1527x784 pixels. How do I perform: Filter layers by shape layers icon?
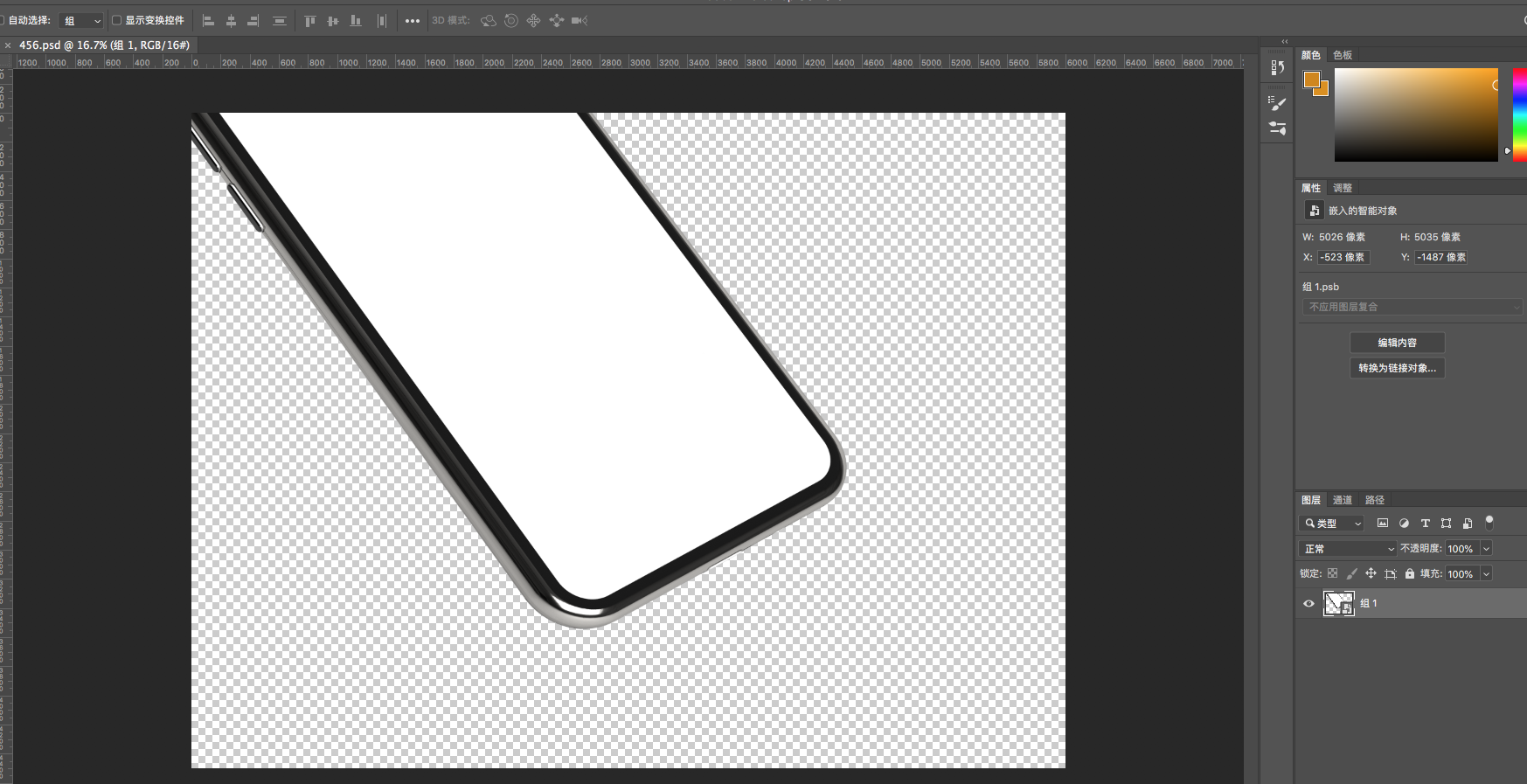click(x=1446, y=524)
